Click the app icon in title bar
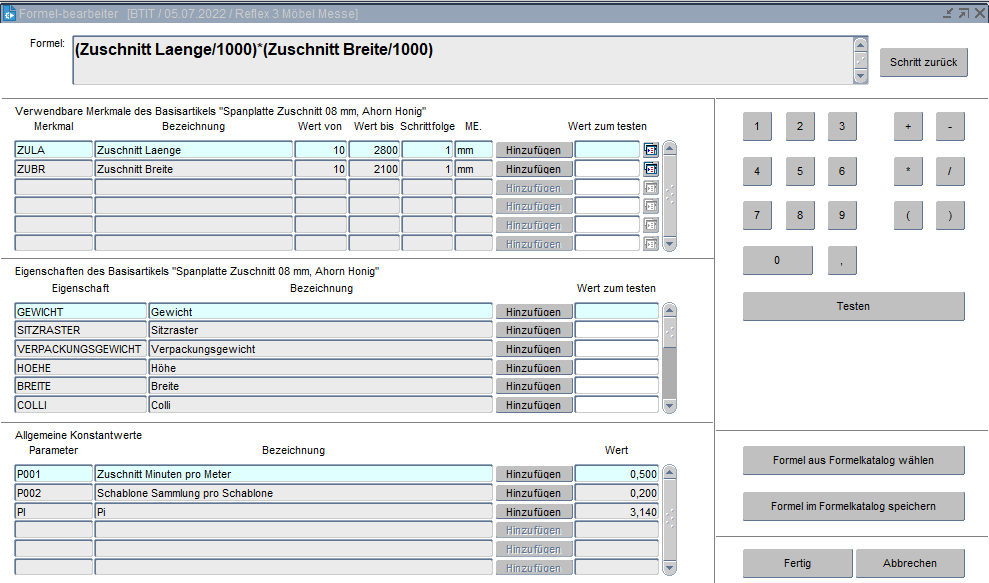 [9, 13]
